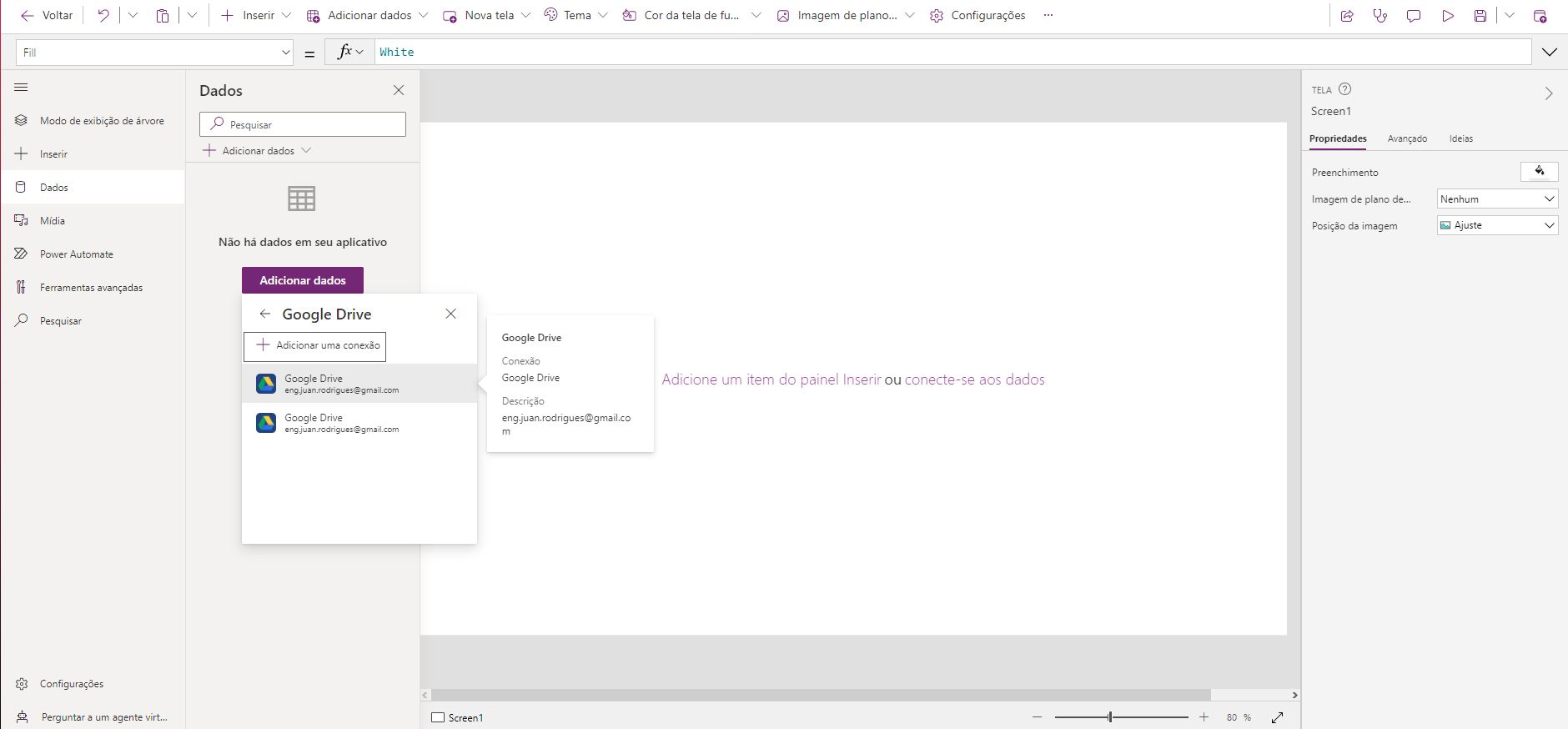Open the Comments icon
The image size is (1568, 729).
[x=1414, y=16]
